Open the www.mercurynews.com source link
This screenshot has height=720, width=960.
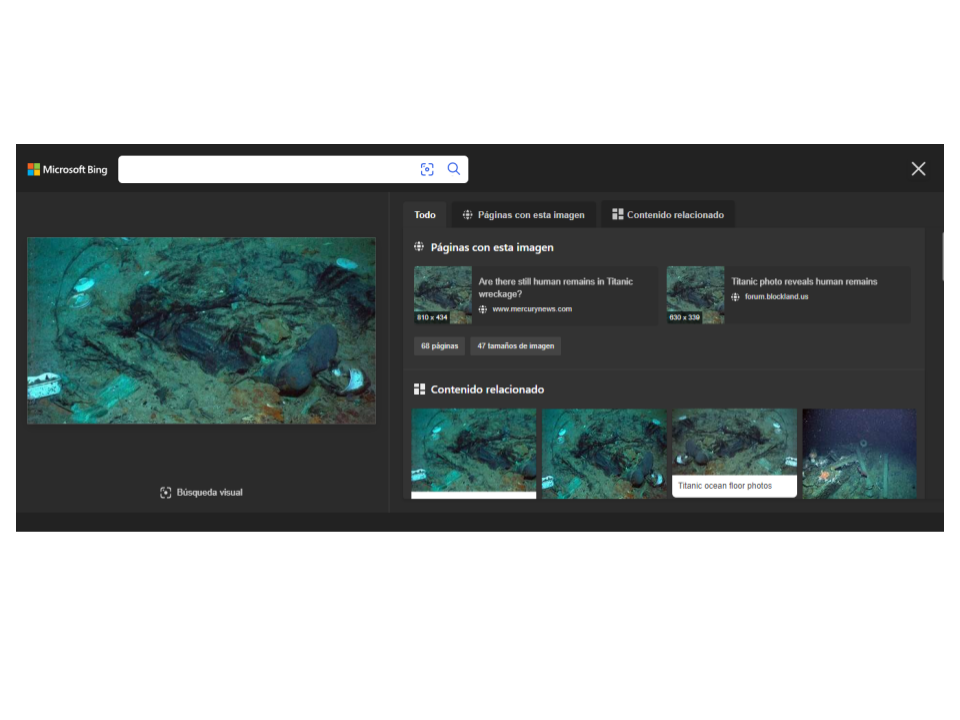click(x=531, y=310)
